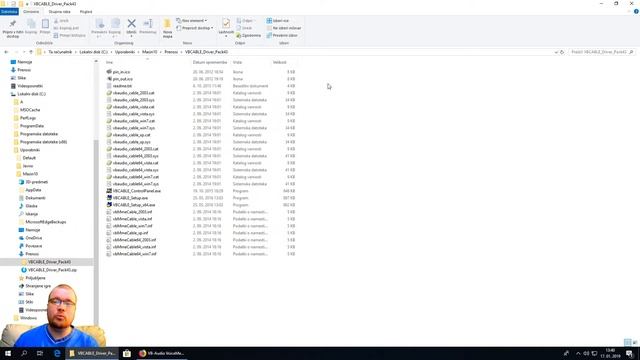Click Pripni v hitri dostop pin icon
The height and width of the screenshot is (360, 640).
13,24
